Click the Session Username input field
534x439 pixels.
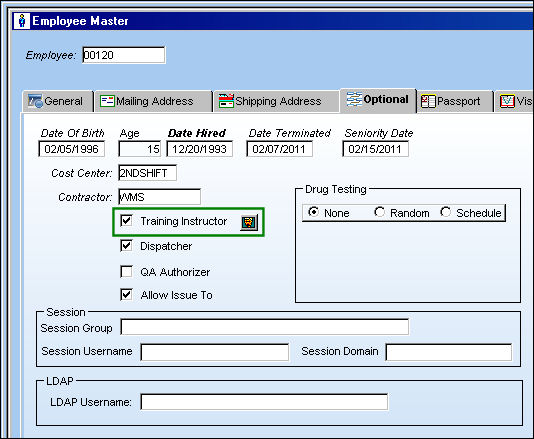[x=215, y=352]
